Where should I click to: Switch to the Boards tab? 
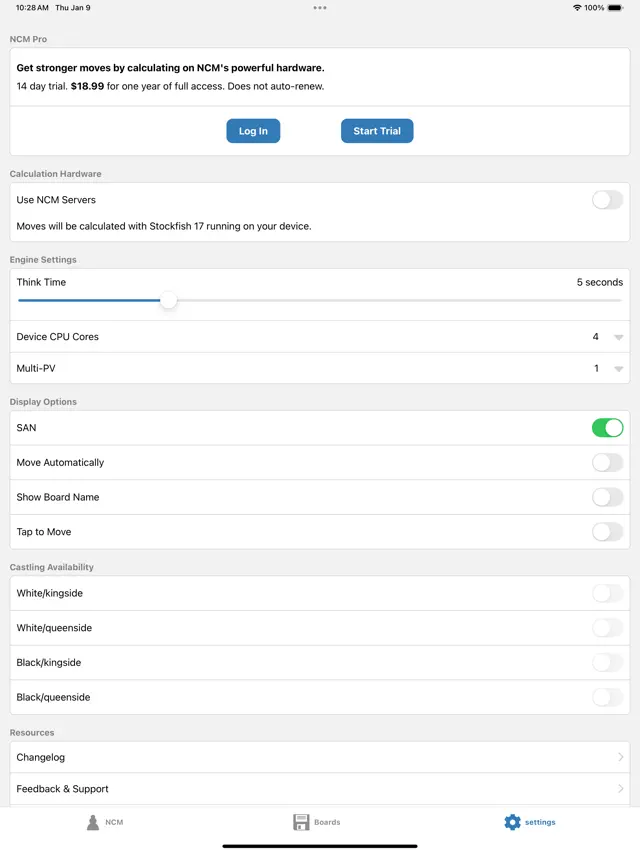coord(317,822)
